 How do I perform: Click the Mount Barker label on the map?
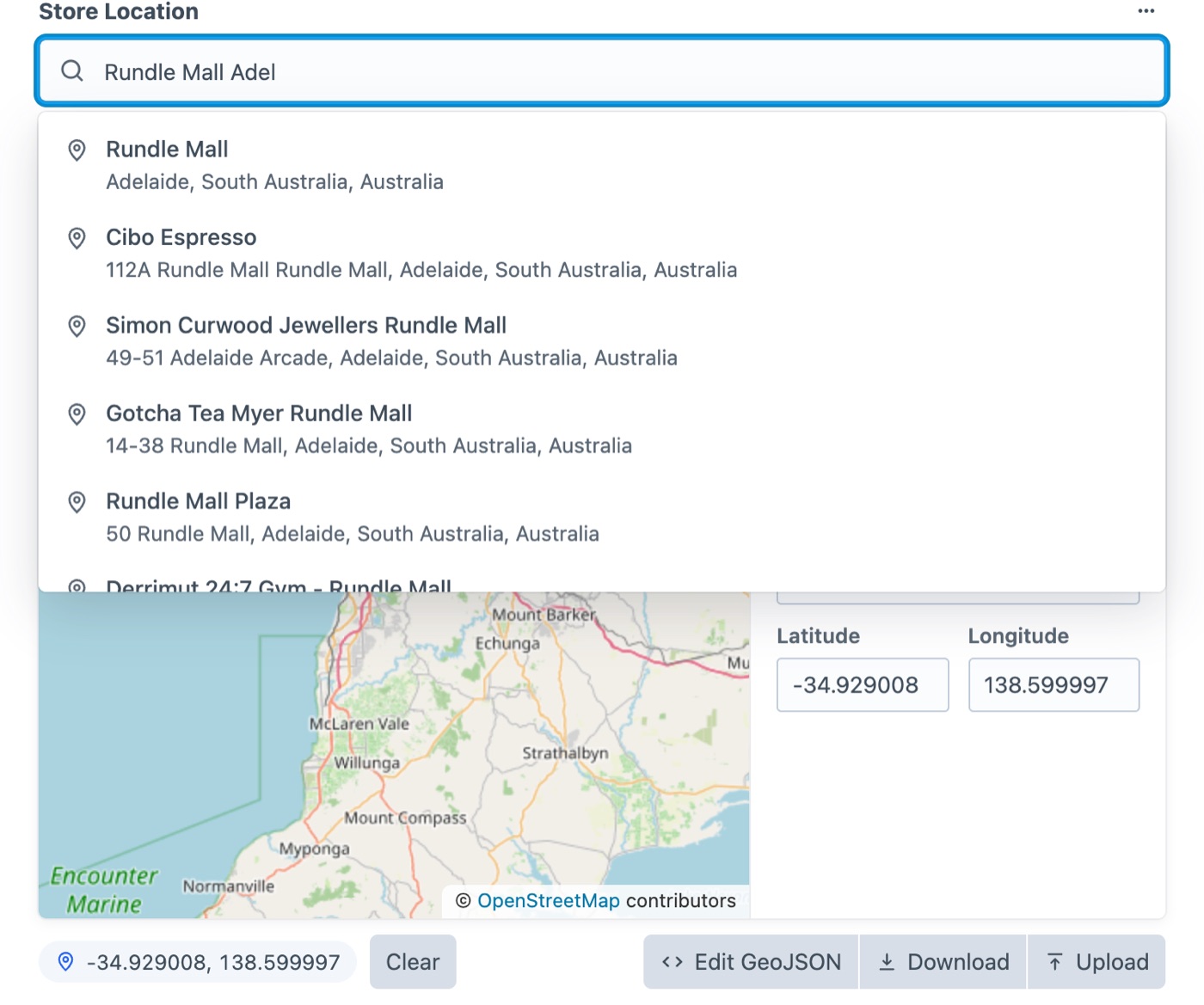[544, 615]
